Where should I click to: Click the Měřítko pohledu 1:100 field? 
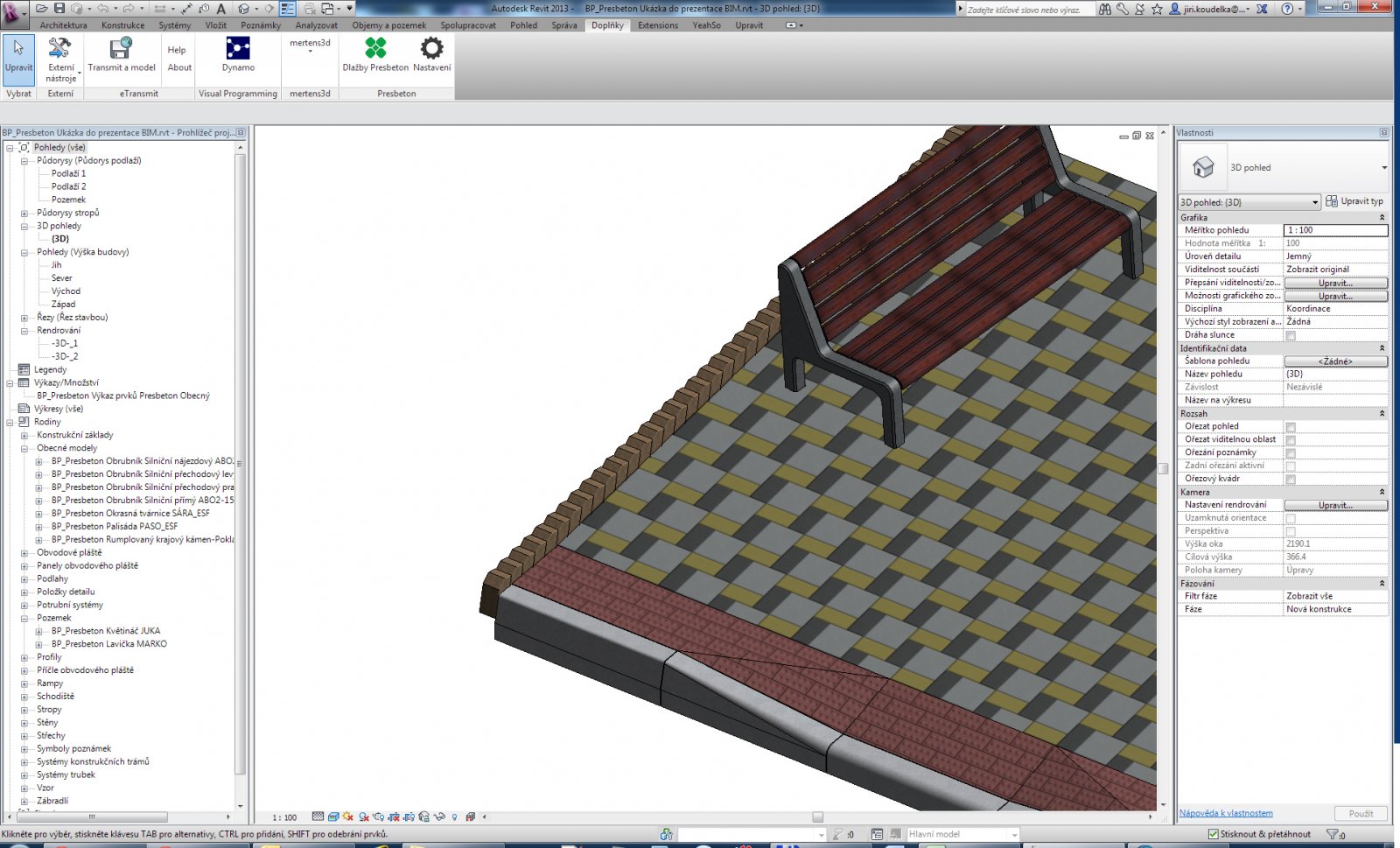(x=1335, y=230)
